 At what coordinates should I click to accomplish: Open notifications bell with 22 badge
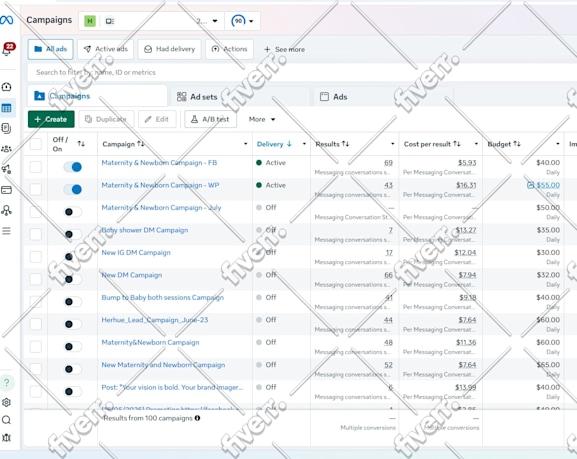pyautogui.click(x=7, y=49)
